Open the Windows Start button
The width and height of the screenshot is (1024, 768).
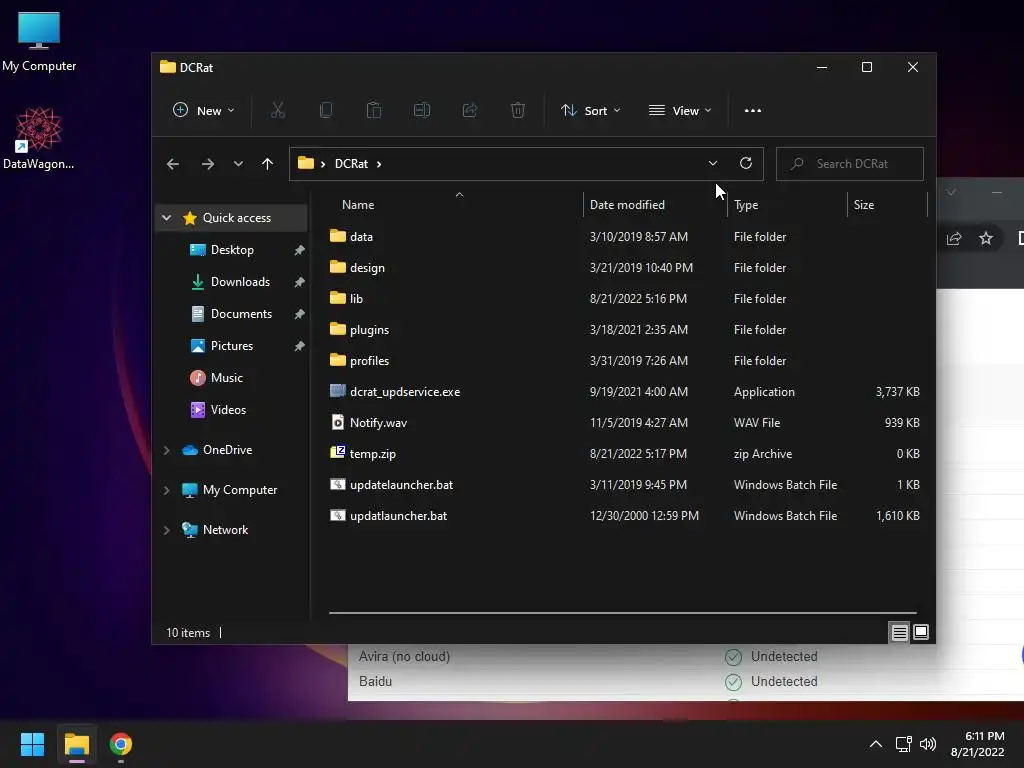pyautogui.click(x=32, y=744)
